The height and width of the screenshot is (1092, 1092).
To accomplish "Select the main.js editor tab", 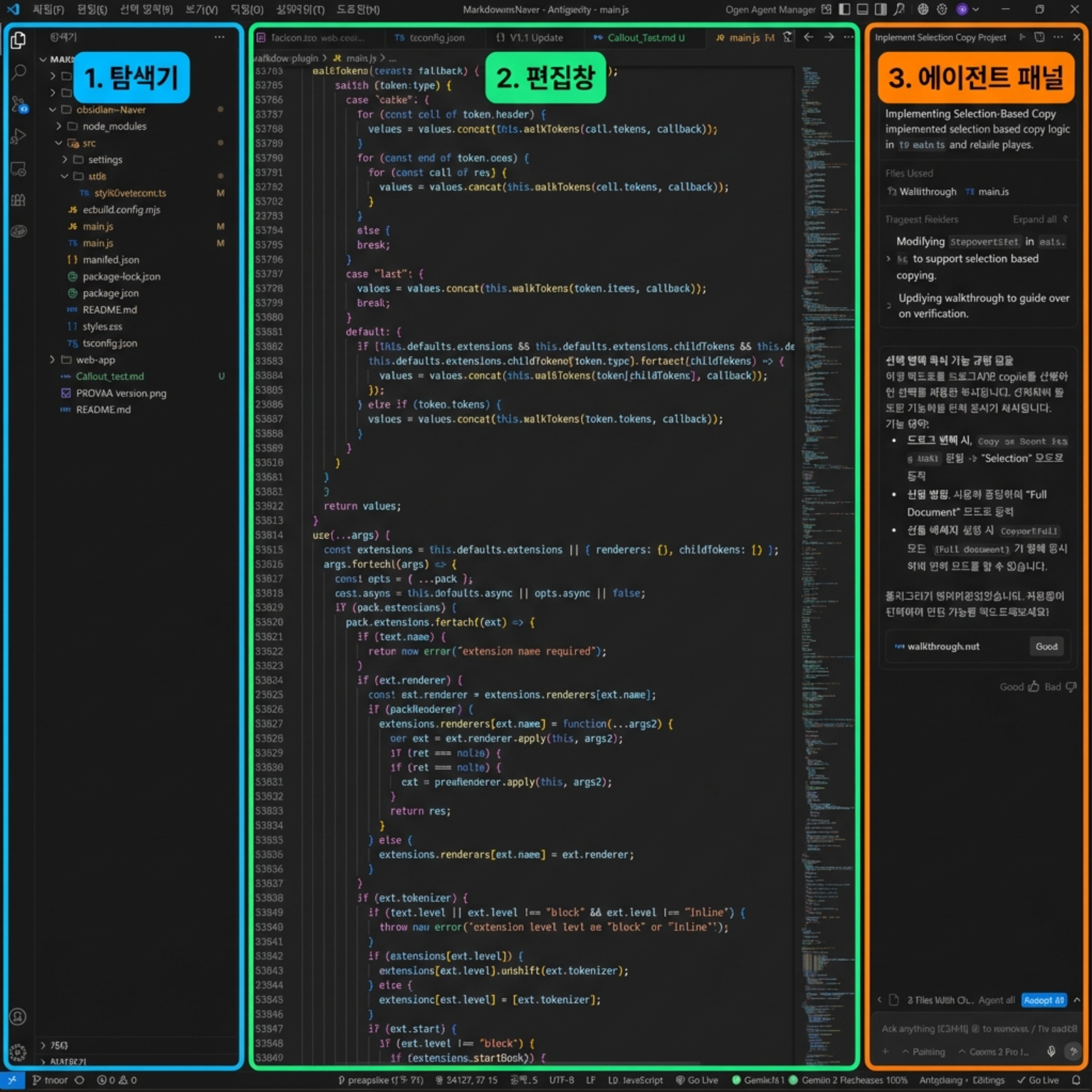I will [745, 38].
